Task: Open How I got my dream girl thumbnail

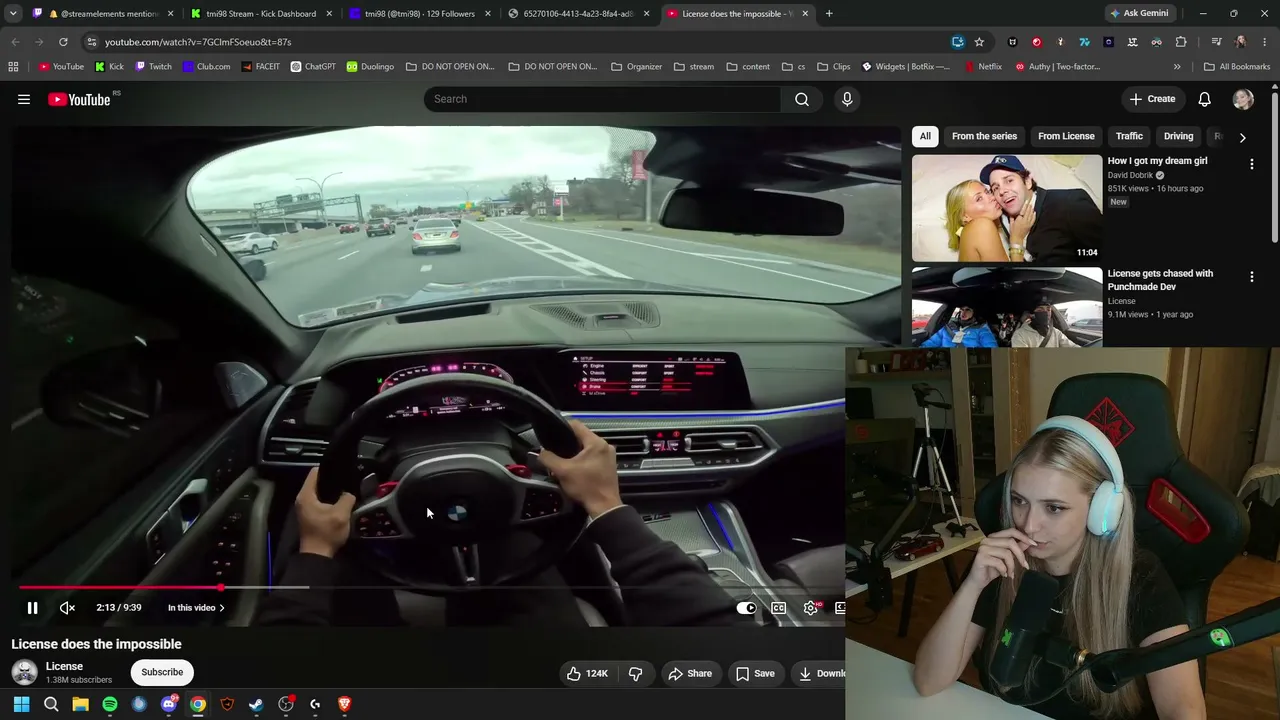Action: [1007, 208]
